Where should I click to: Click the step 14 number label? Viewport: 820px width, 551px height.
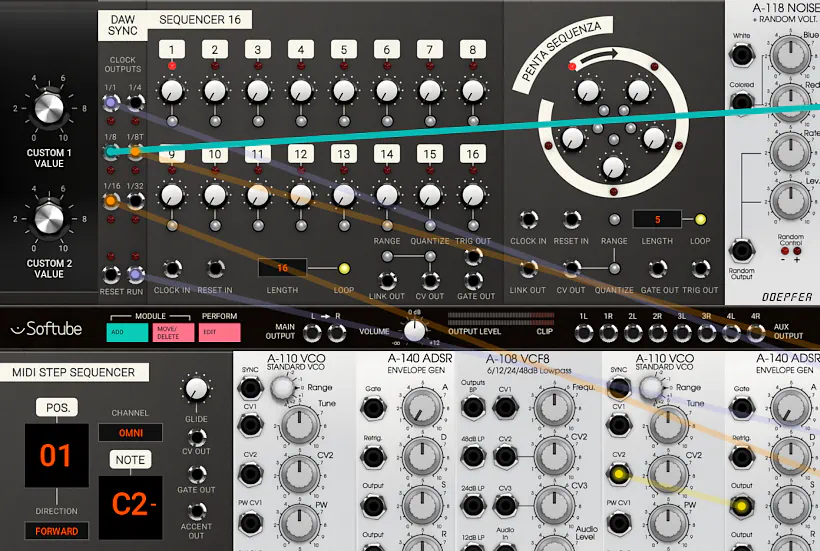[386, 154]
